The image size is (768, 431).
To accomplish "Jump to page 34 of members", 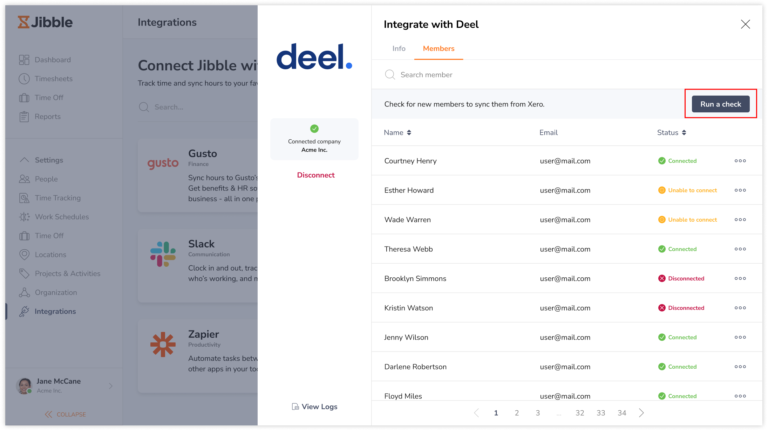I will 621,412.
